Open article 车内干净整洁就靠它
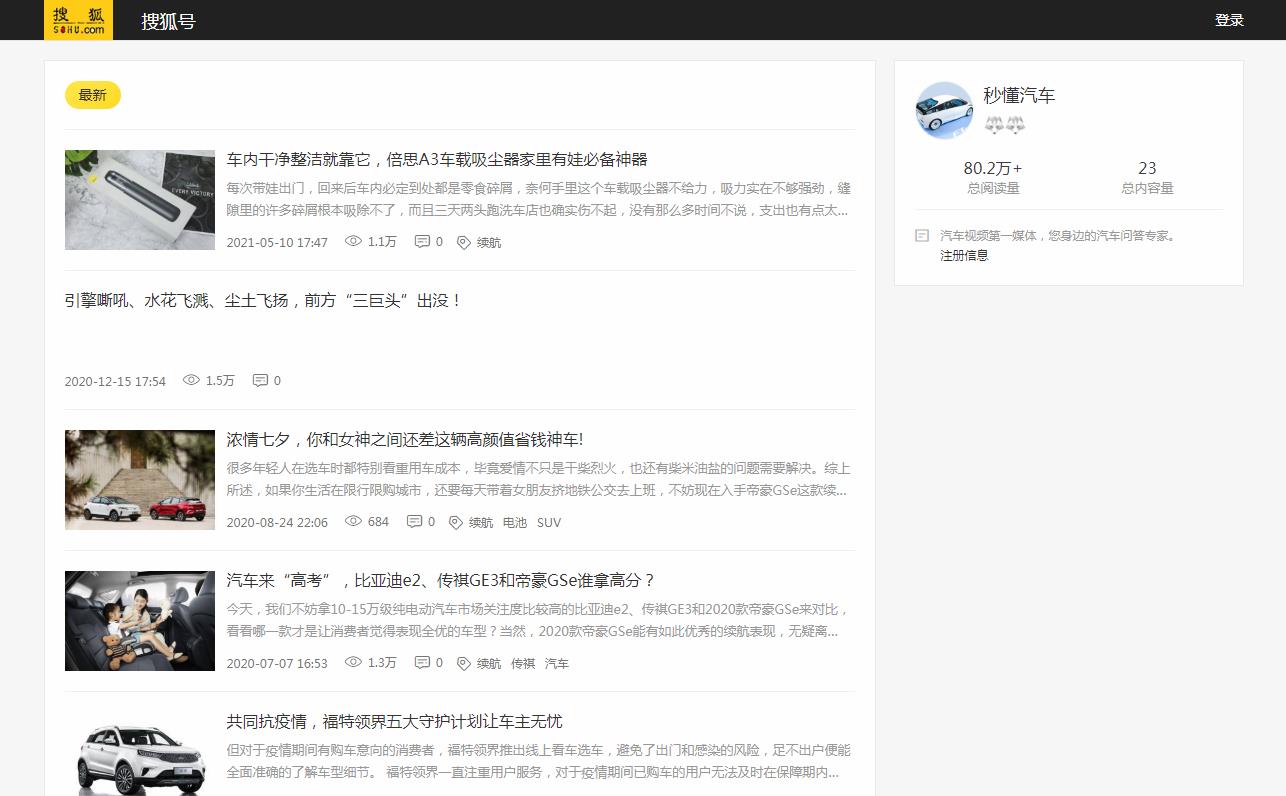The width and height of the screenshot is (1286, 796). pyautogui.click(x=437, y=159)
